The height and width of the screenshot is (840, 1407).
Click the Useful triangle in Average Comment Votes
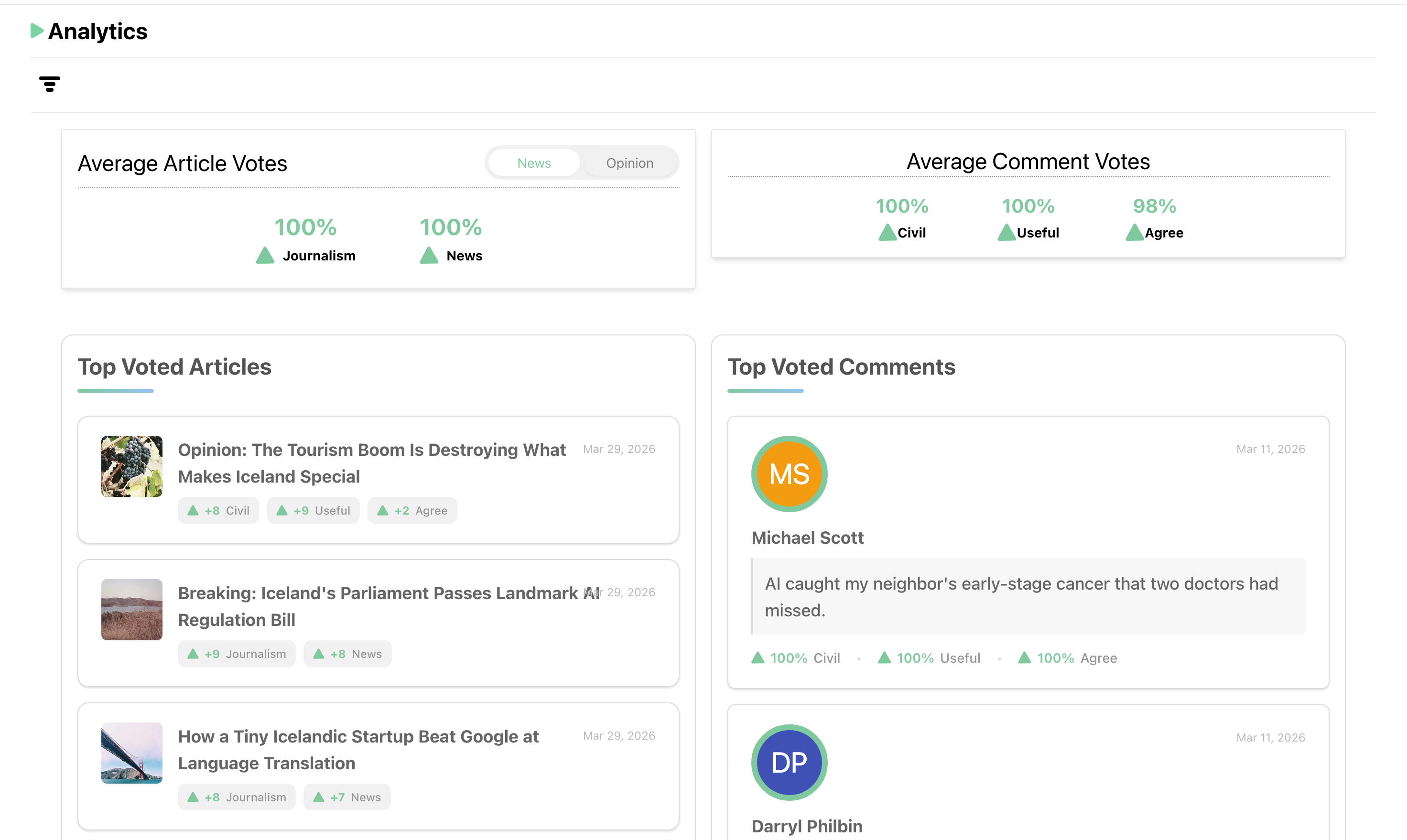[x=1006, y=232]
